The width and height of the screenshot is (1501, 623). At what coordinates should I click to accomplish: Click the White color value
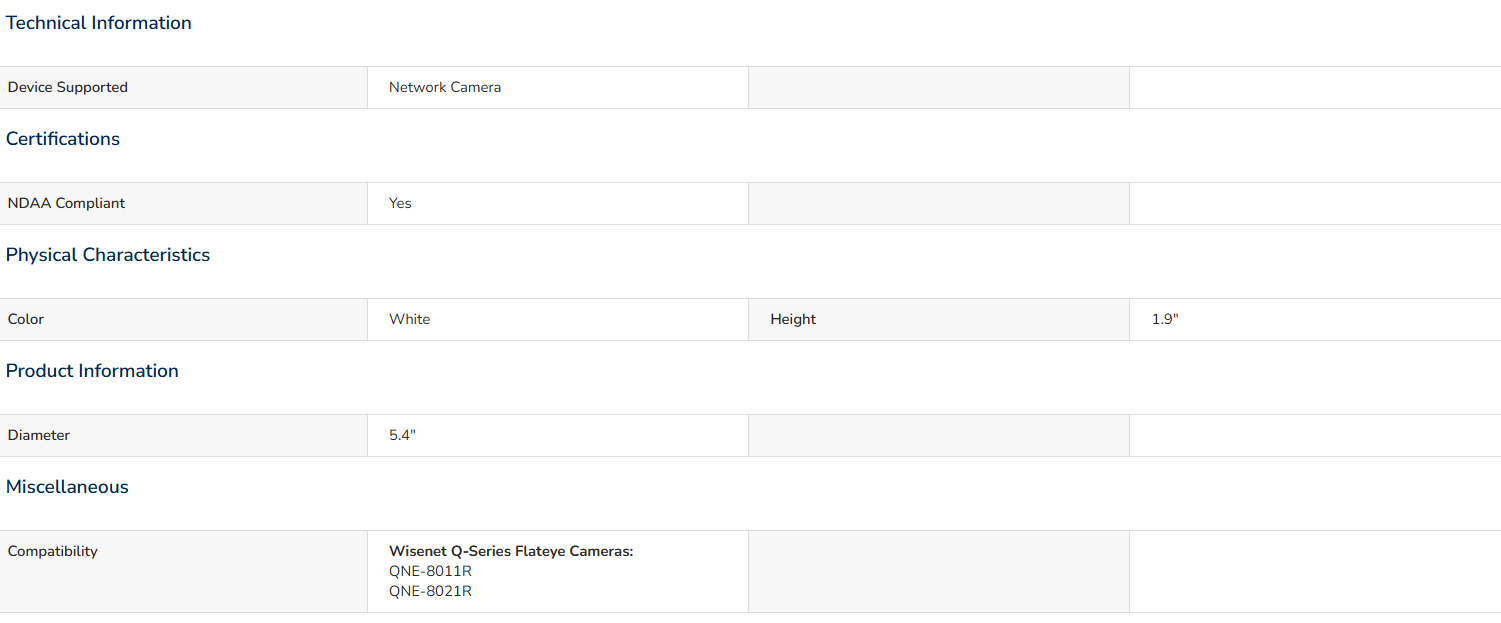tap(410, 320)
